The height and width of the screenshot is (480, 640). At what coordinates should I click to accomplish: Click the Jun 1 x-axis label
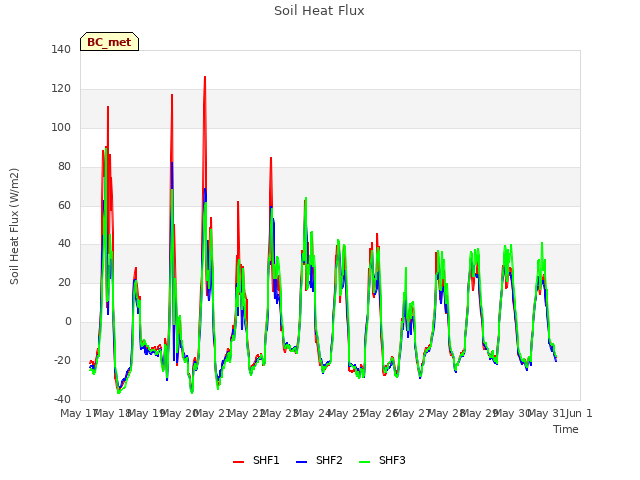tap(579, 413)
